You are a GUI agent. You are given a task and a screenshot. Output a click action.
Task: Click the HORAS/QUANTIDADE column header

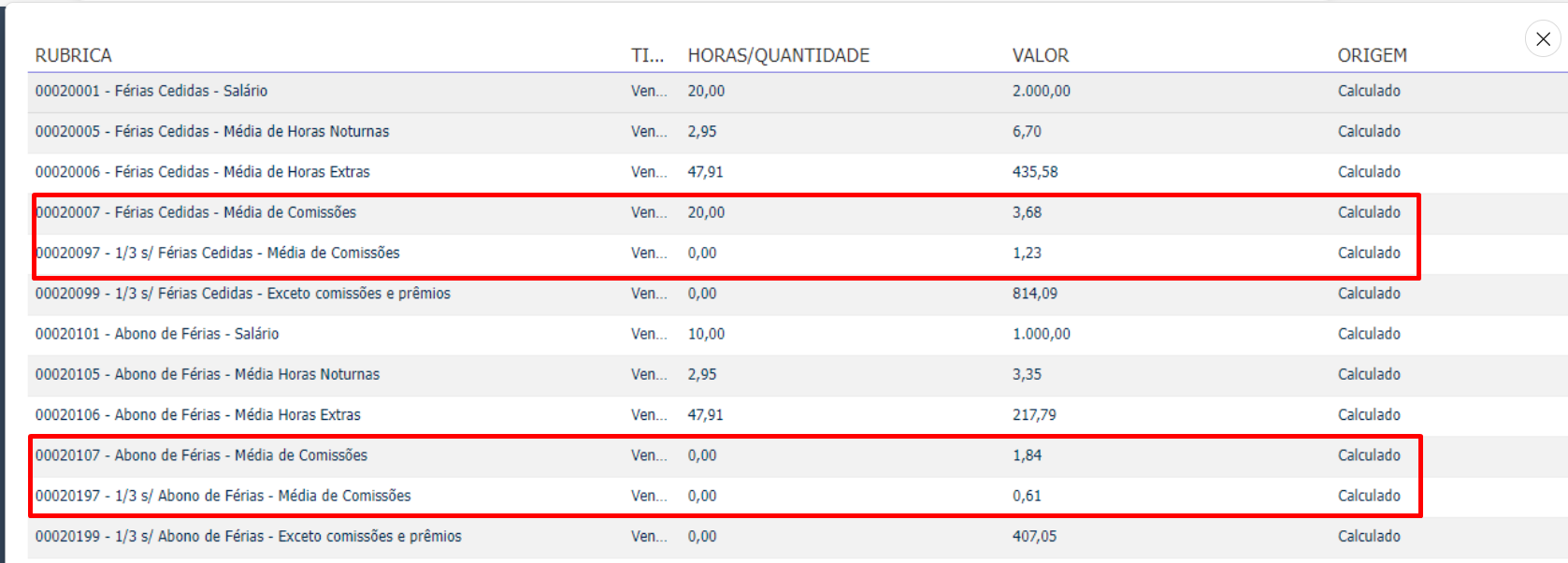point(779,55)
